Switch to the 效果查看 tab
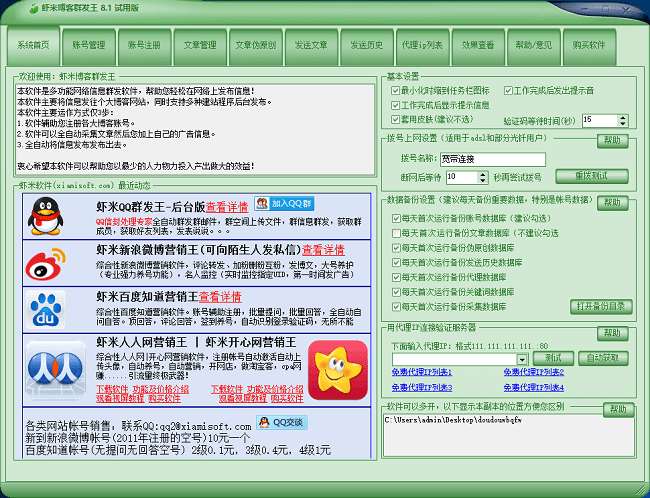The image size is (650, 498). pos(478,46)
